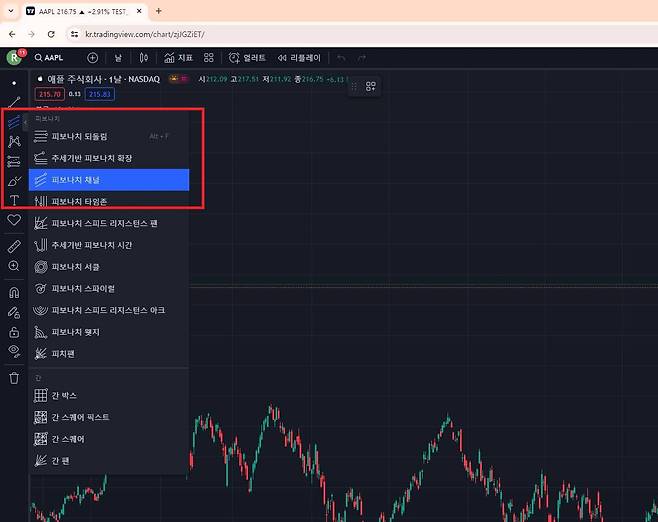Viewport: 658px width, 522px height.
Task: Choose 피보나치 스파이럴 menu entry
Action: (x=109, y=288)
